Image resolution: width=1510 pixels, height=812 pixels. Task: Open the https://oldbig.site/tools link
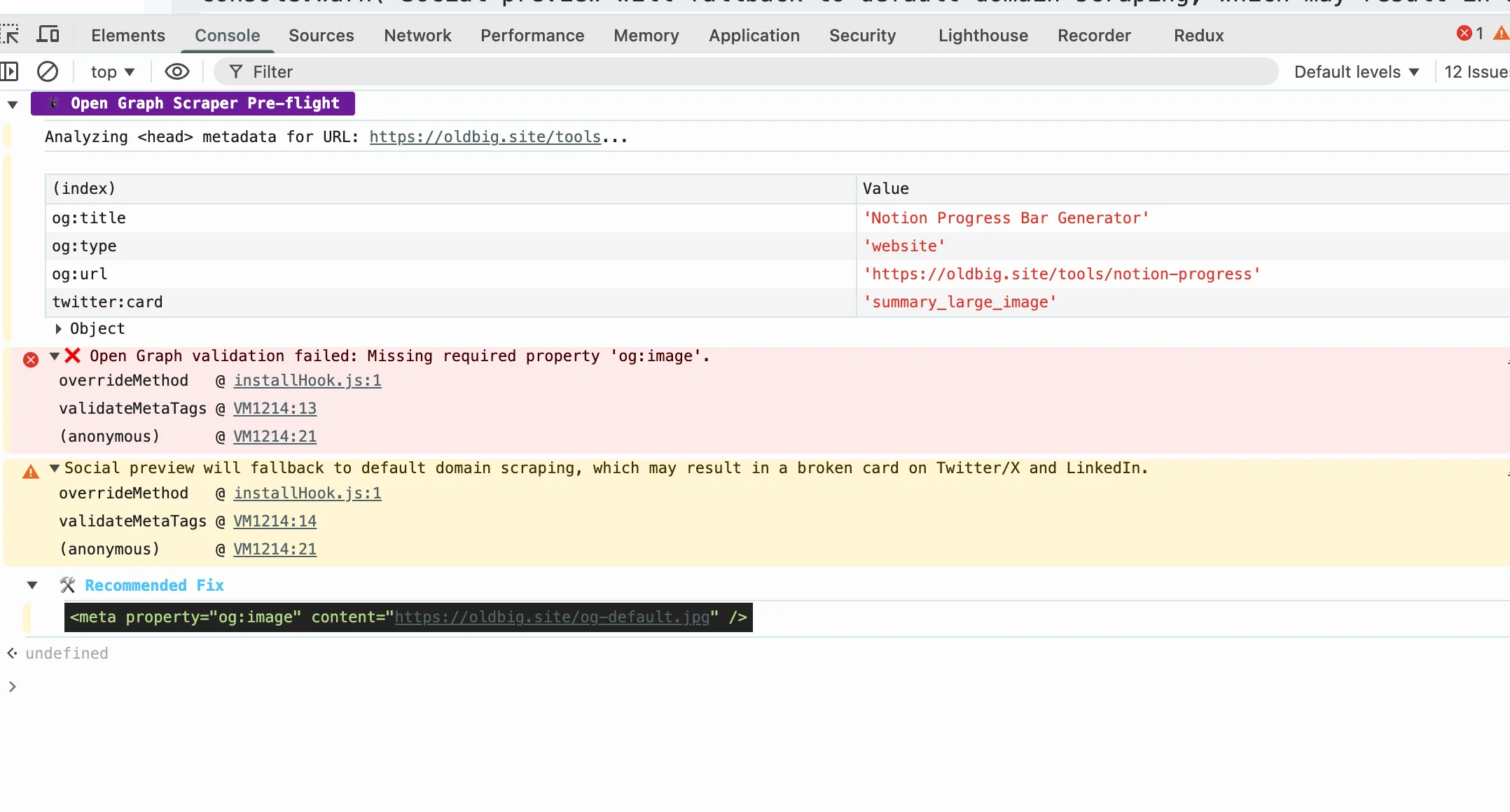click(x=485, y=136)
